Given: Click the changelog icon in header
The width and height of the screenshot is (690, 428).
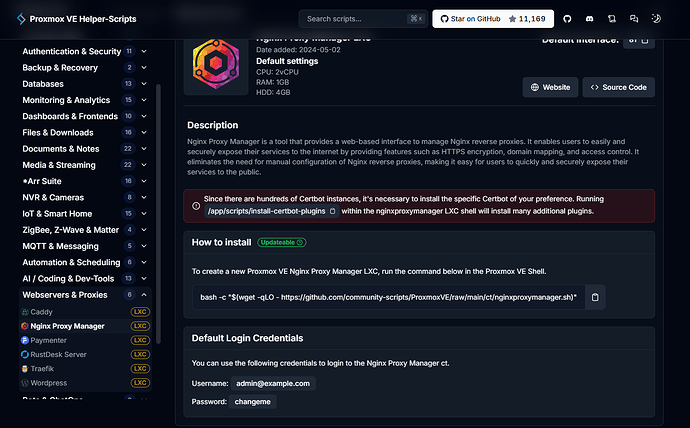Looking at the screenshot, I should pyautogui.click(x=612, y=18).
